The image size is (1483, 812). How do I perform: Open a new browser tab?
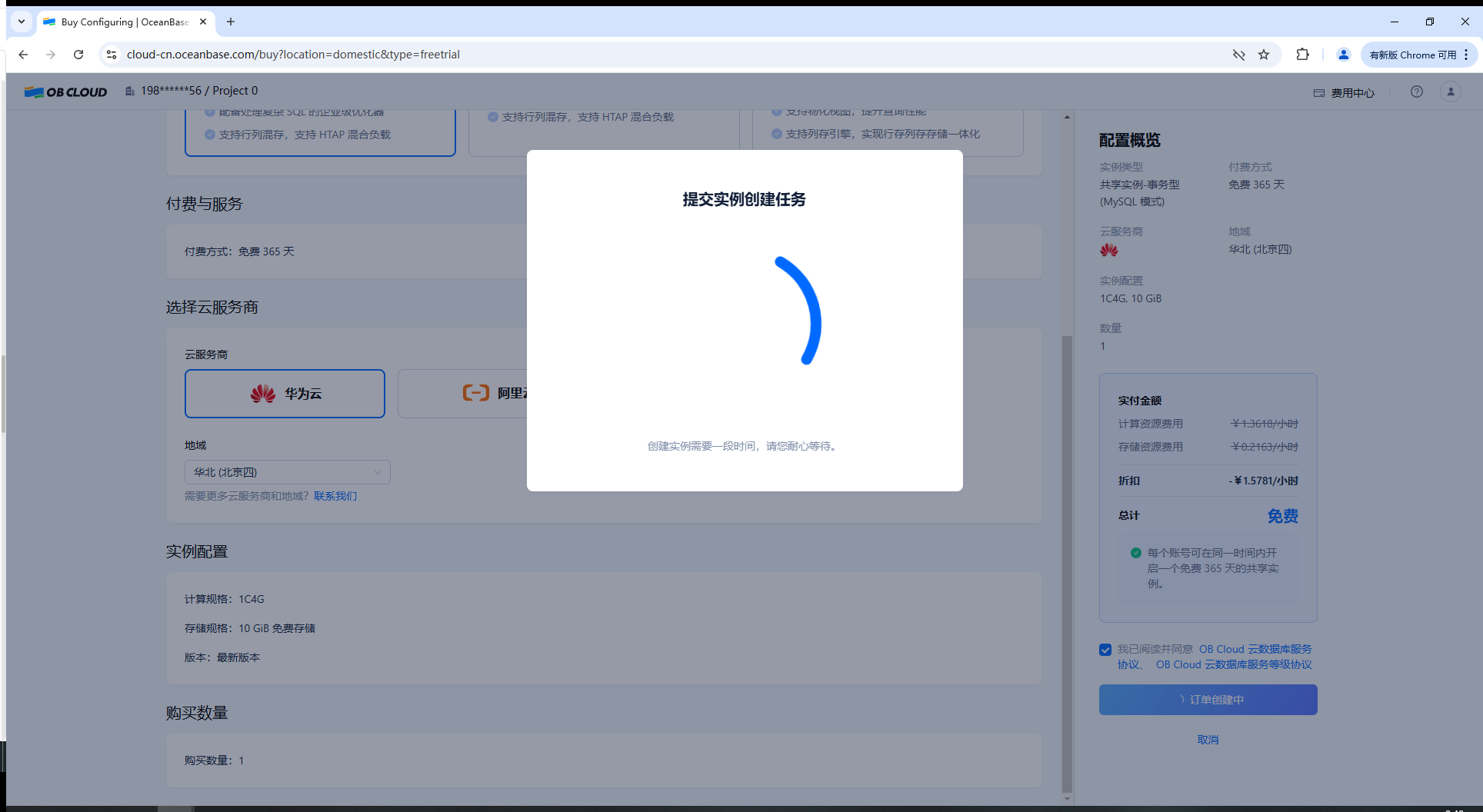tap(231, 22)
